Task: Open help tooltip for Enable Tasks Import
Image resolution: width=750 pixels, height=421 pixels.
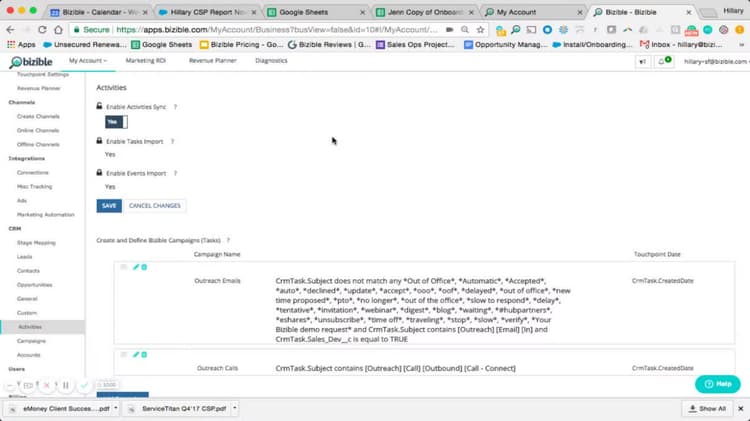Action: 172,142
